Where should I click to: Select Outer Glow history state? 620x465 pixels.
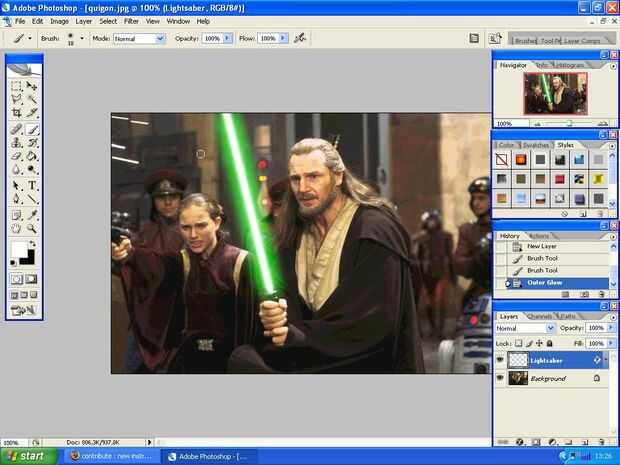pyautogui.click(x=556, y=283)
